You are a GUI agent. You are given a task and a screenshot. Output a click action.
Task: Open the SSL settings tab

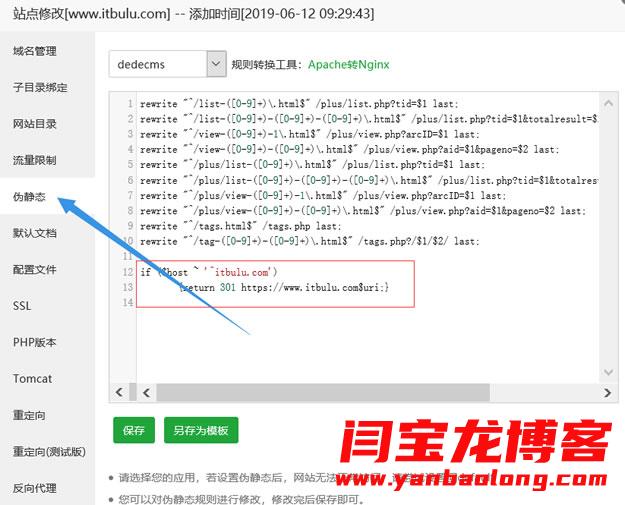pyautogui.click(x=22, y=306)
